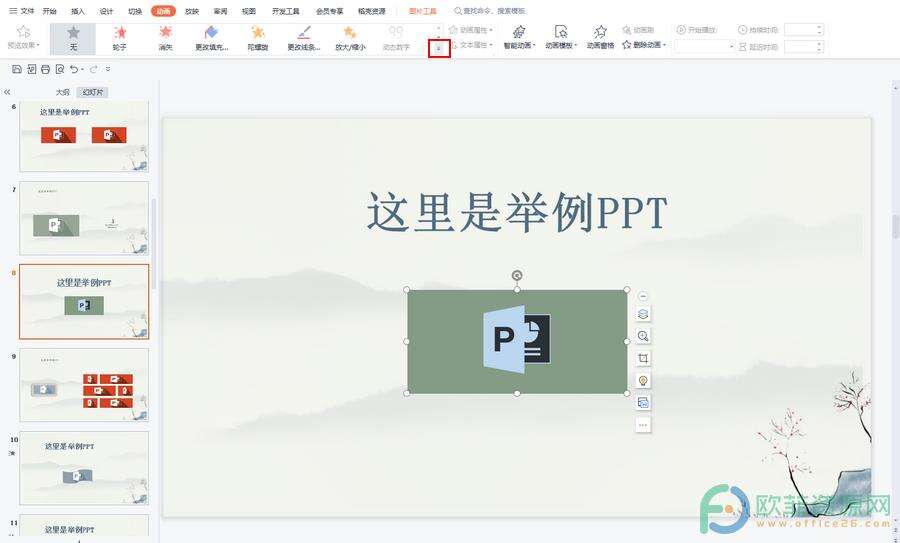
Task: Apply the 更改填充 animation effect
Action: 211,38
